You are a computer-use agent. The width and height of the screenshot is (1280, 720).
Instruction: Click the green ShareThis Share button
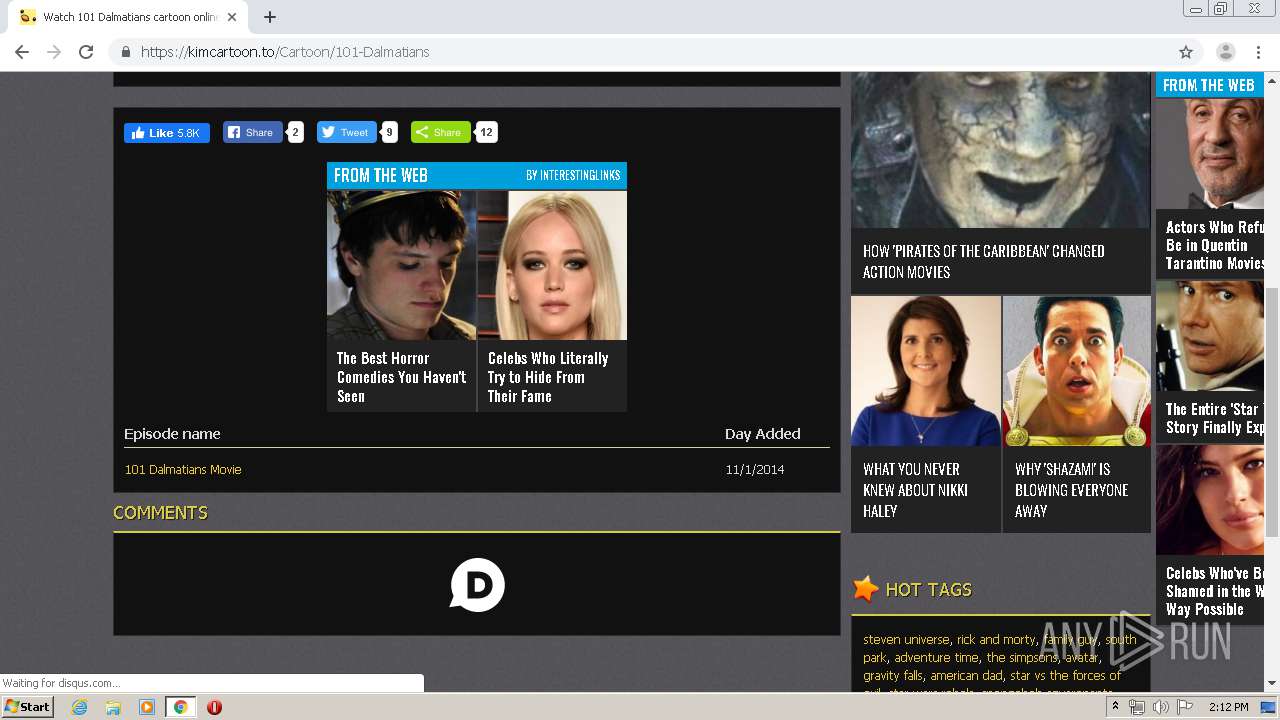pos(440,132)
